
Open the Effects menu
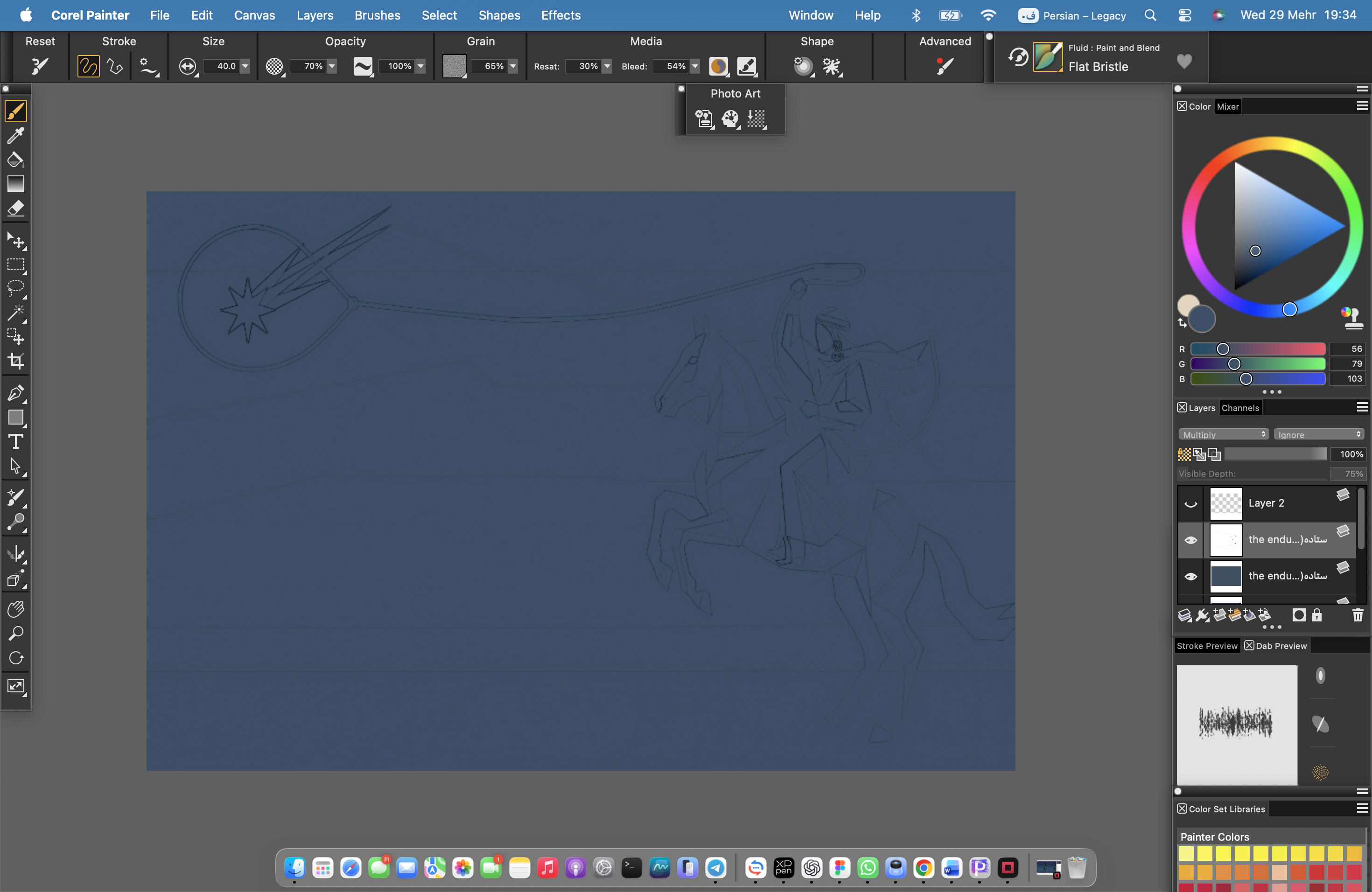pos(560,15)
